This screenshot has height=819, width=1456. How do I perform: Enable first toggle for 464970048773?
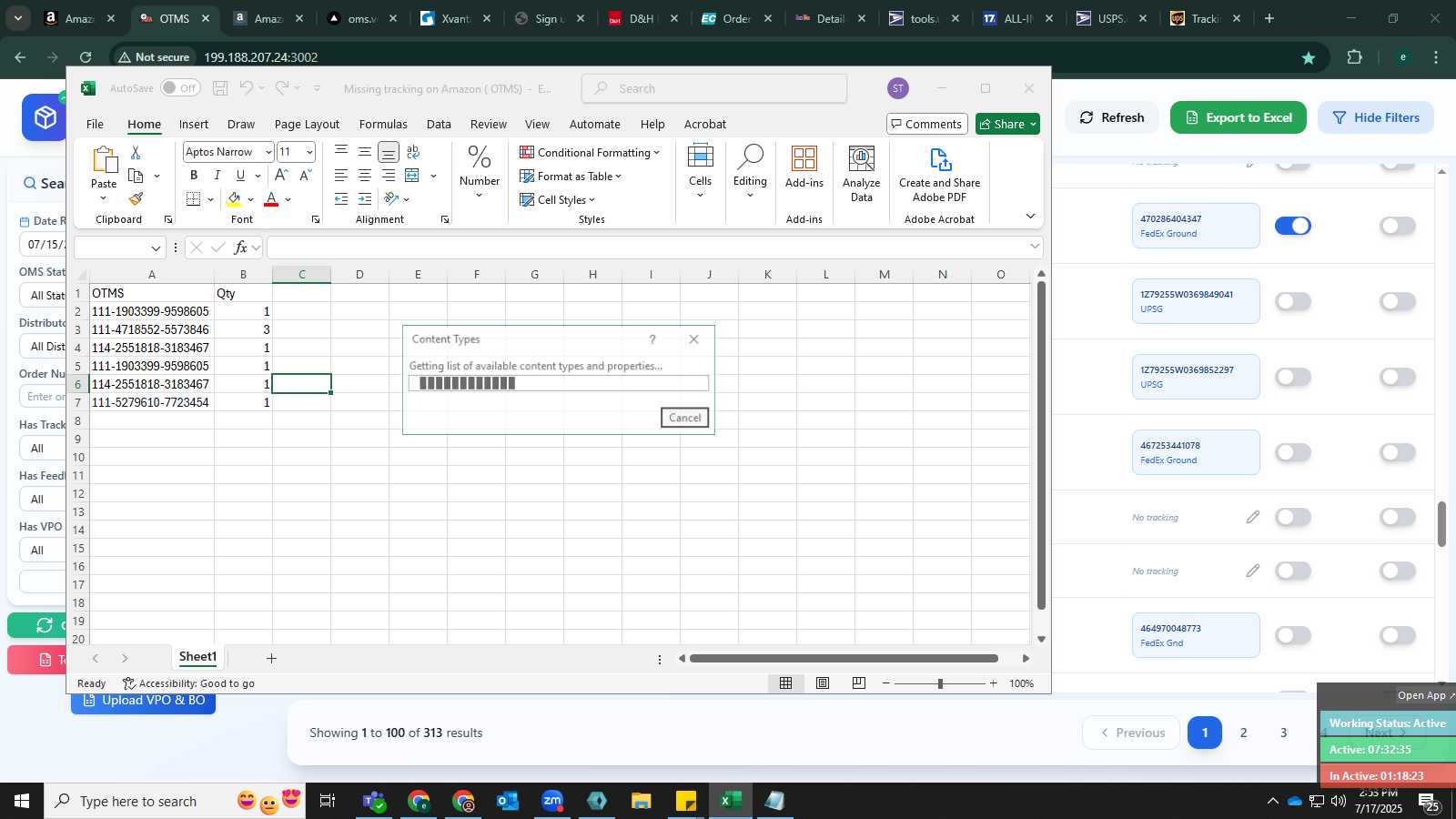coord(1293,635)
